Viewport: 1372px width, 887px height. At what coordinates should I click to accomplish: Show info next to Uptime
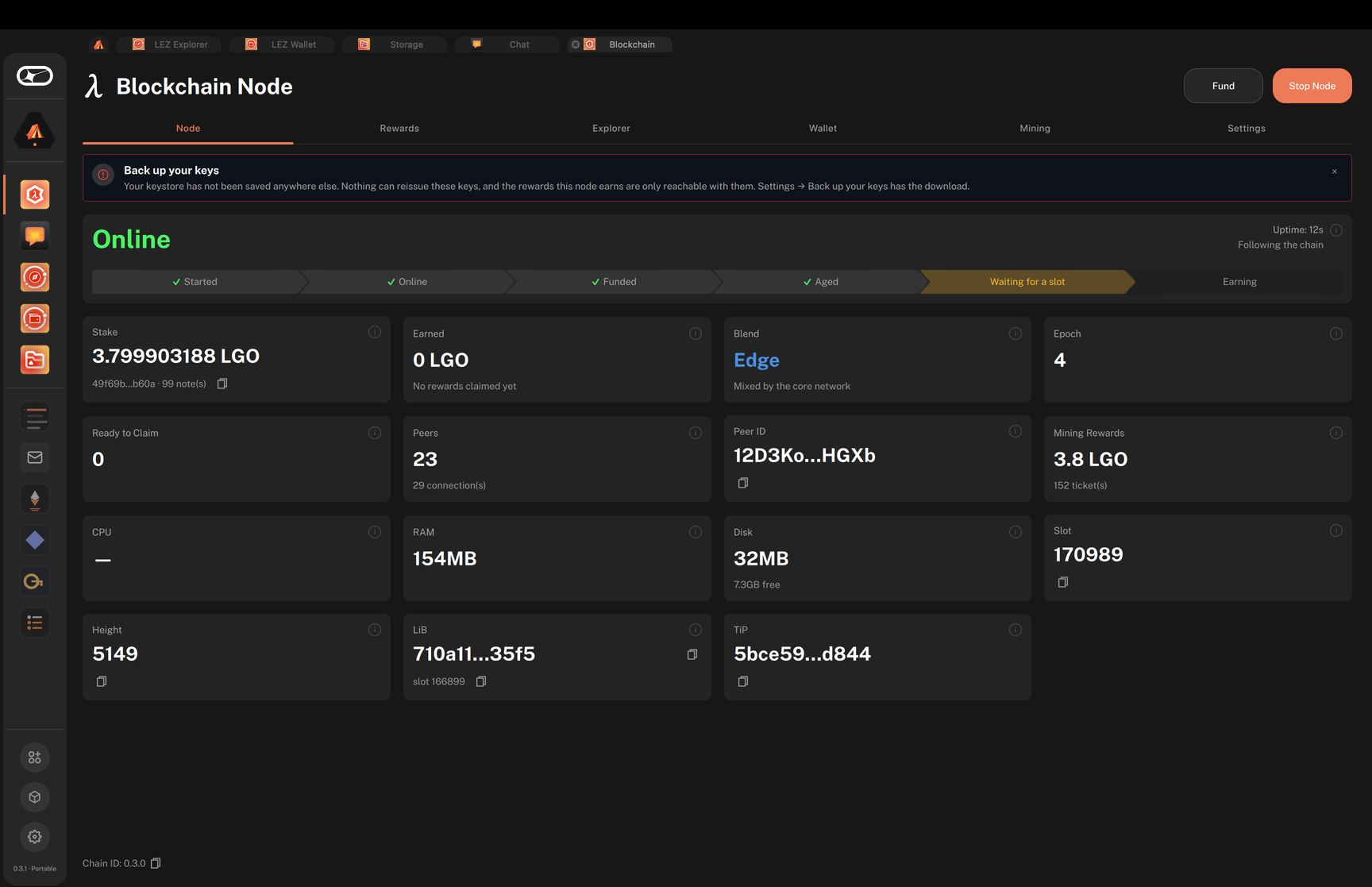[1336, 230]
